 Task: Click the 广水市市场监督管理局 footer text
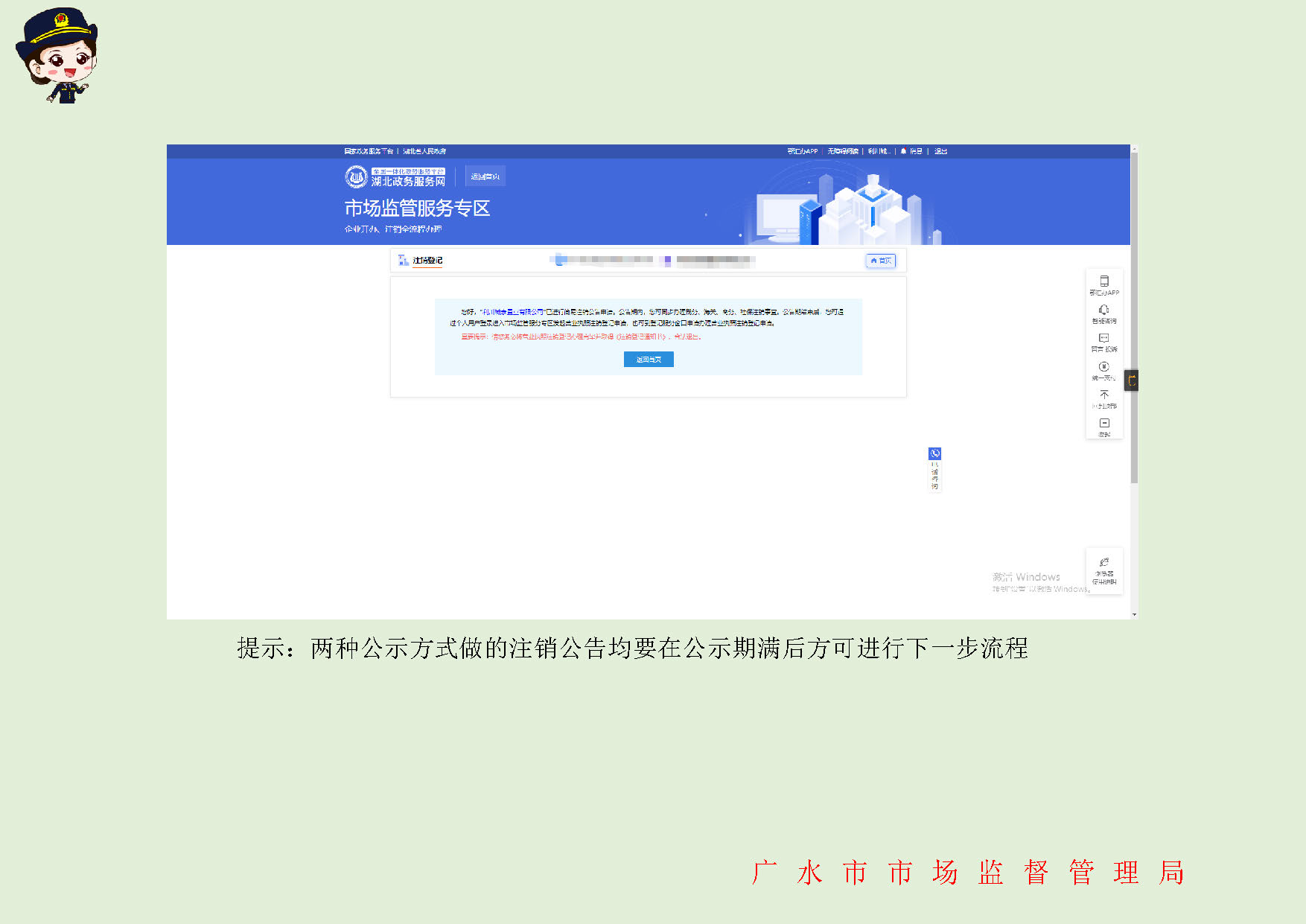(968, 872)
